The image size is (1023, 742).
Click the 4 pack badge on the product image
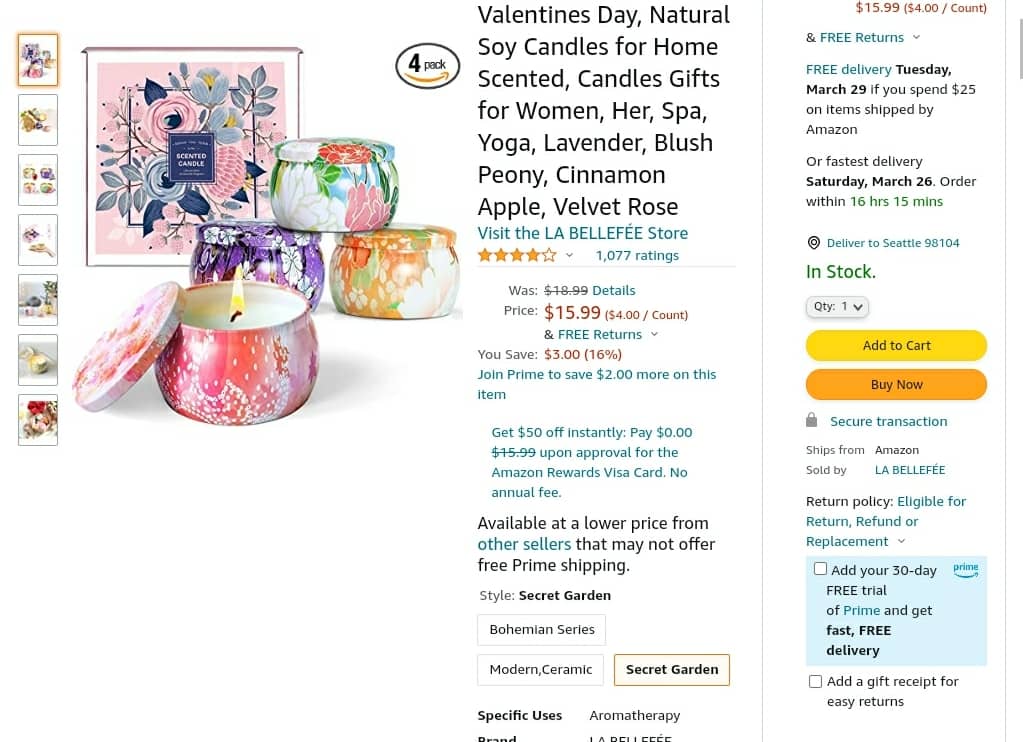427,66
